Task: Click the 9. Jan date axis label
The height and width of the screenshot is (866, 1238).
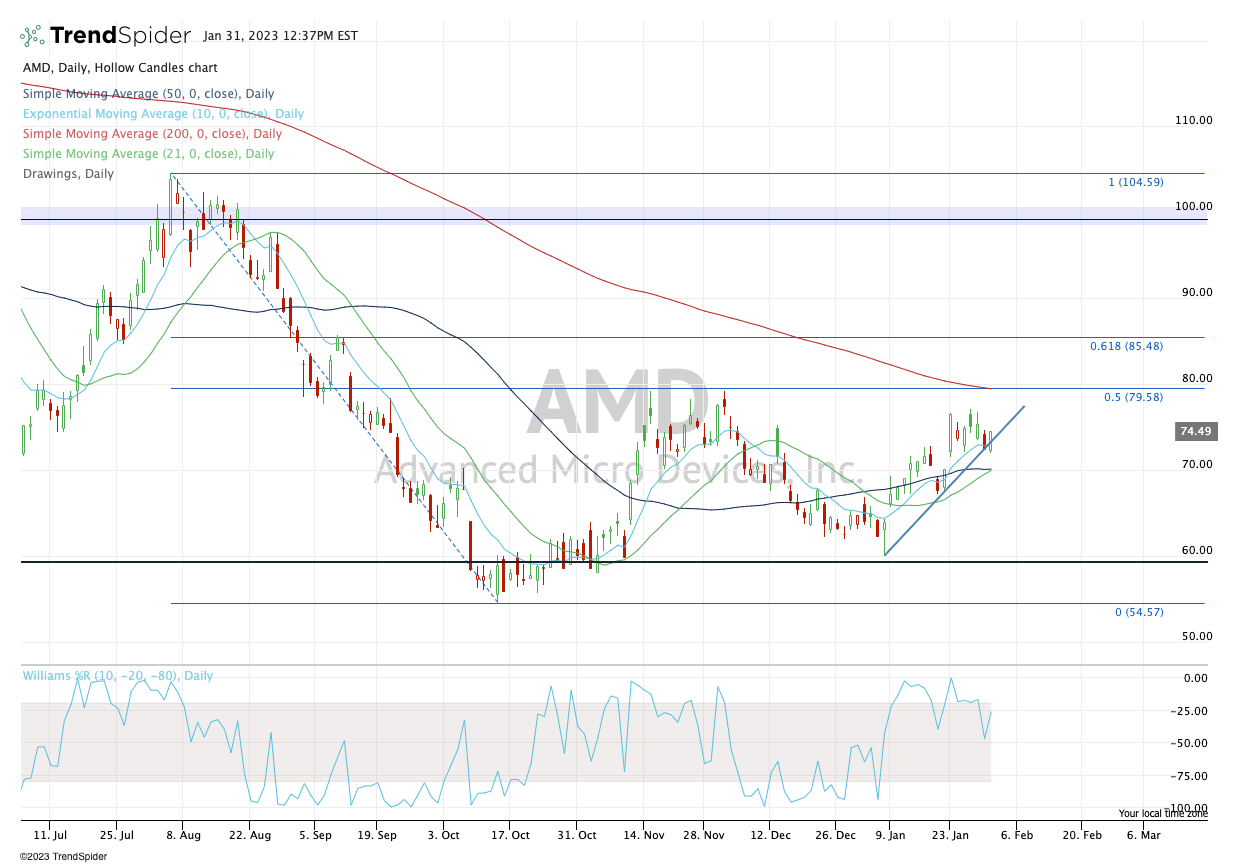Action: 889,835
